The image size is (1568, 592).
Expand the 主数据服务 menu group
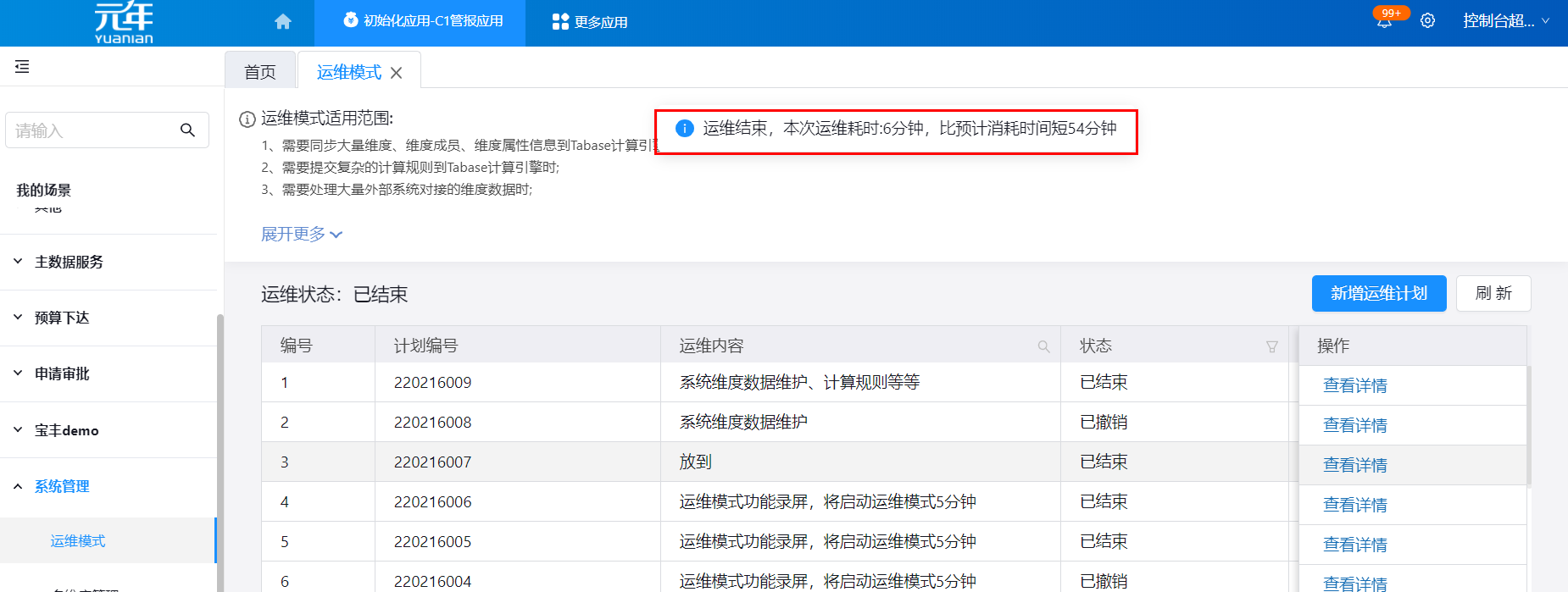click(69, 262)
